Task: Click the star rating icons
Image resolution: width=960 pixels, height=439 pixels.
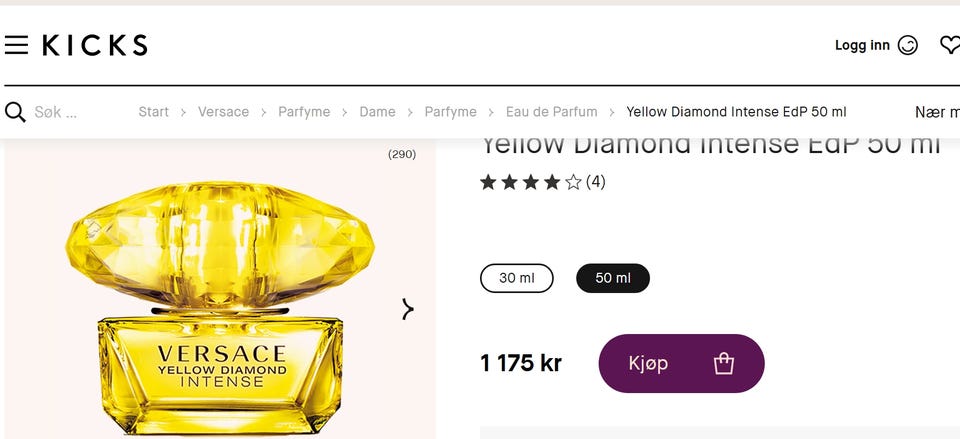Action: point(530,182)
